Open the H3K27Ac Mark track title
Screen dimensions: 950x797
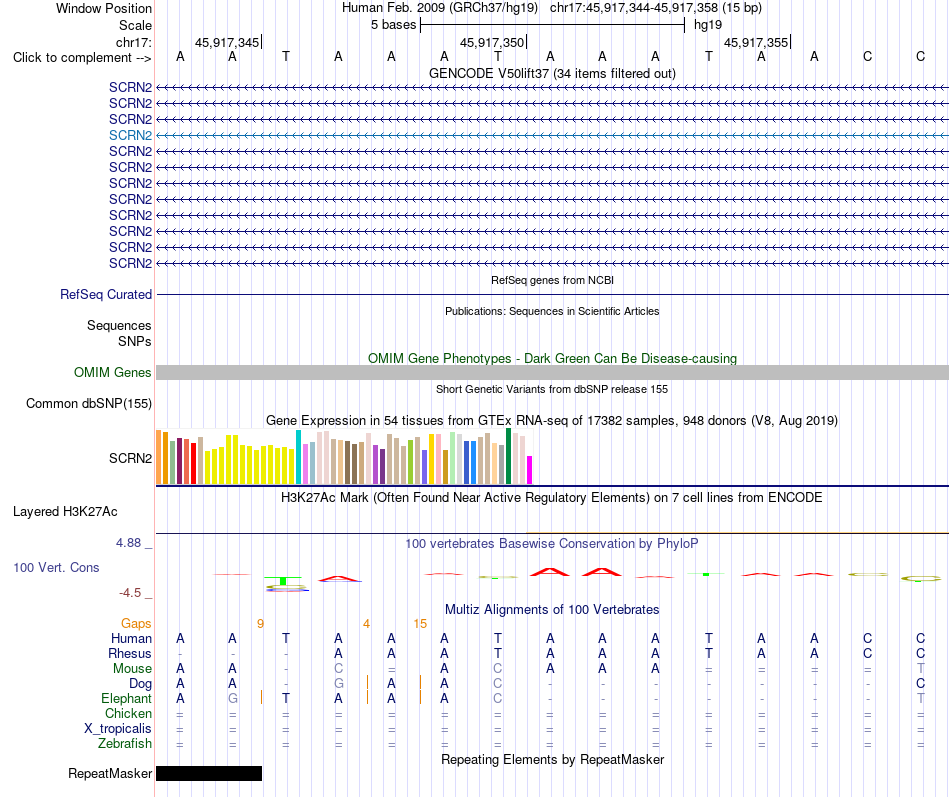click(552, 498)
